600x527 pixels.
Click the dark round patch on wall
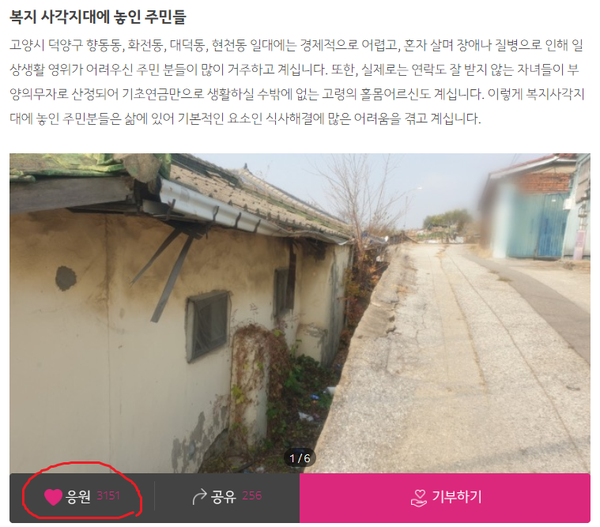tap(66, 278)
